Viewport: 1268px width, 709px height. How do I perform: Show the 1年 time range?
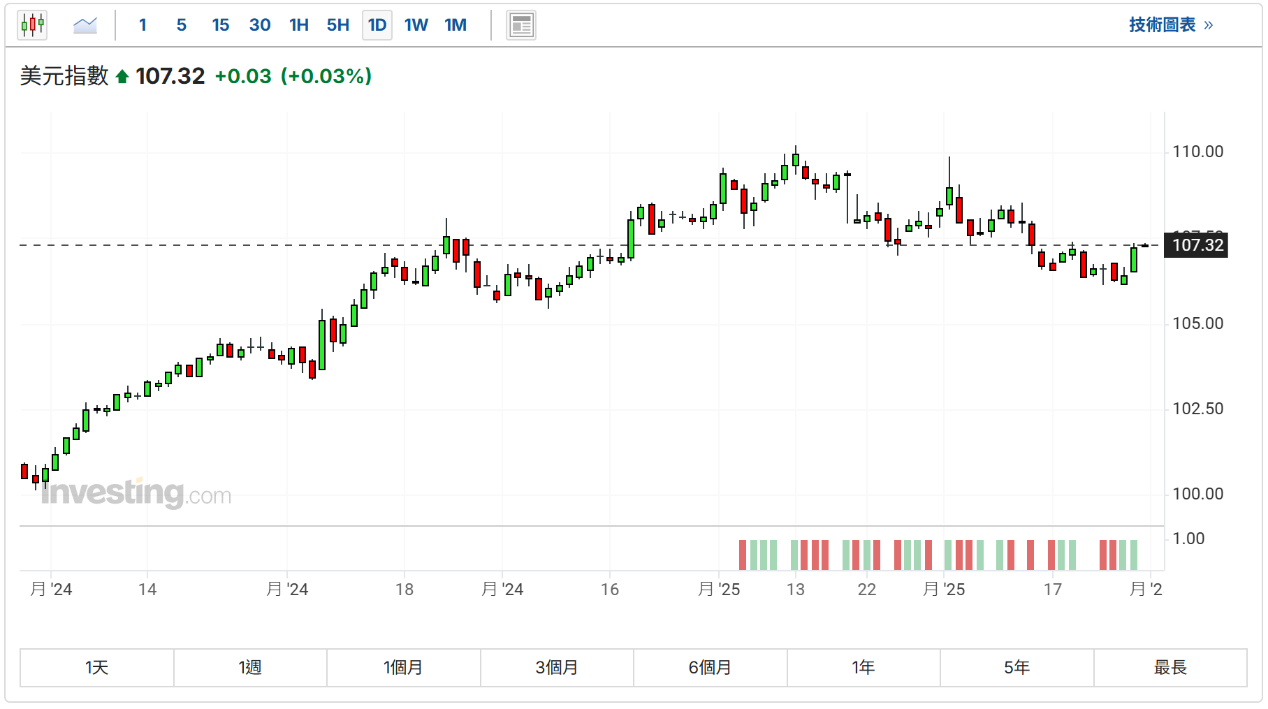coord(863,667)
